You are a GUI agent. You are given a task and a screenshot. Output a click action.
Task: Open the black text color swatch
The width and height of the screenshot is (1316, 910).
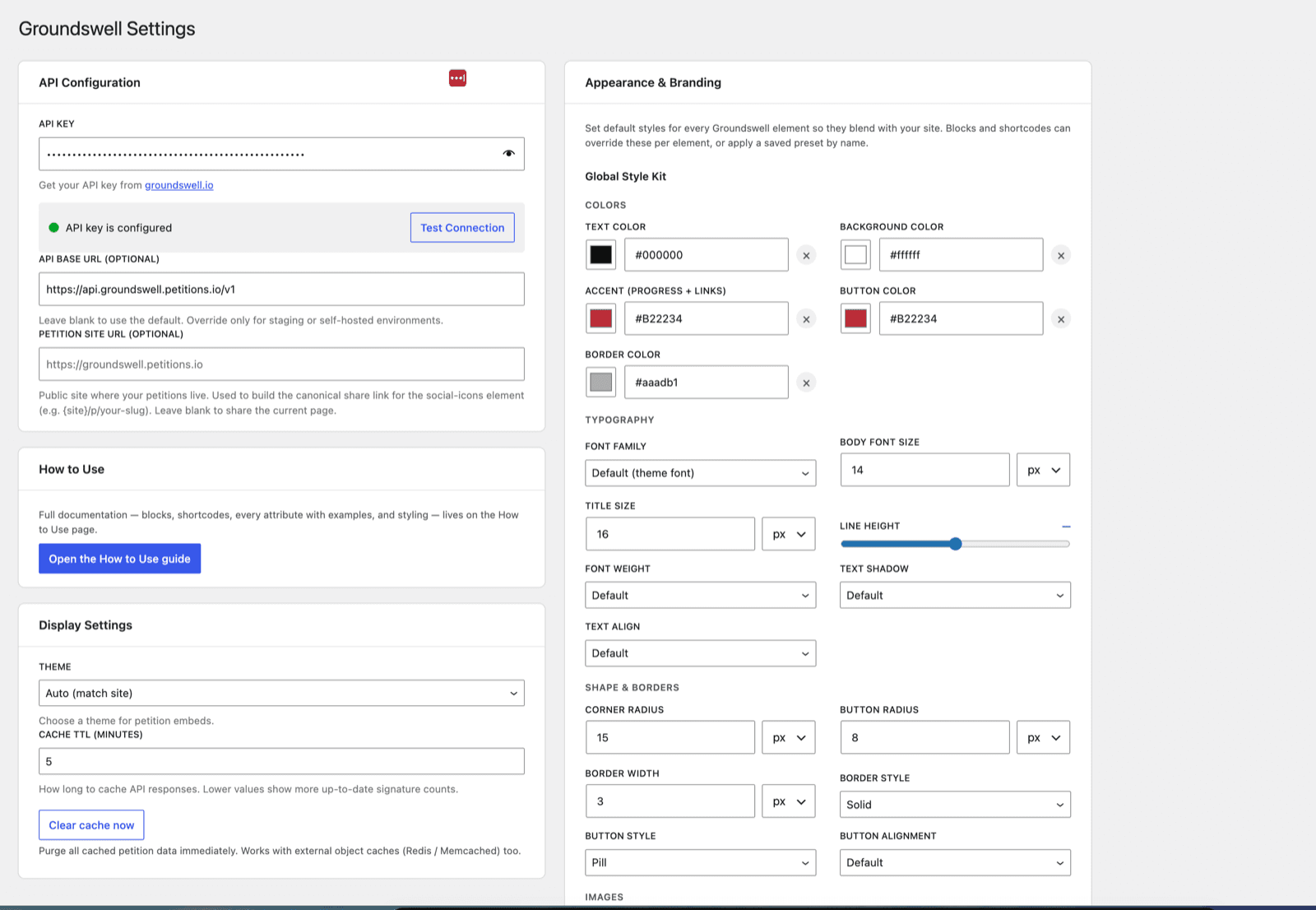[x=601, y=255]
